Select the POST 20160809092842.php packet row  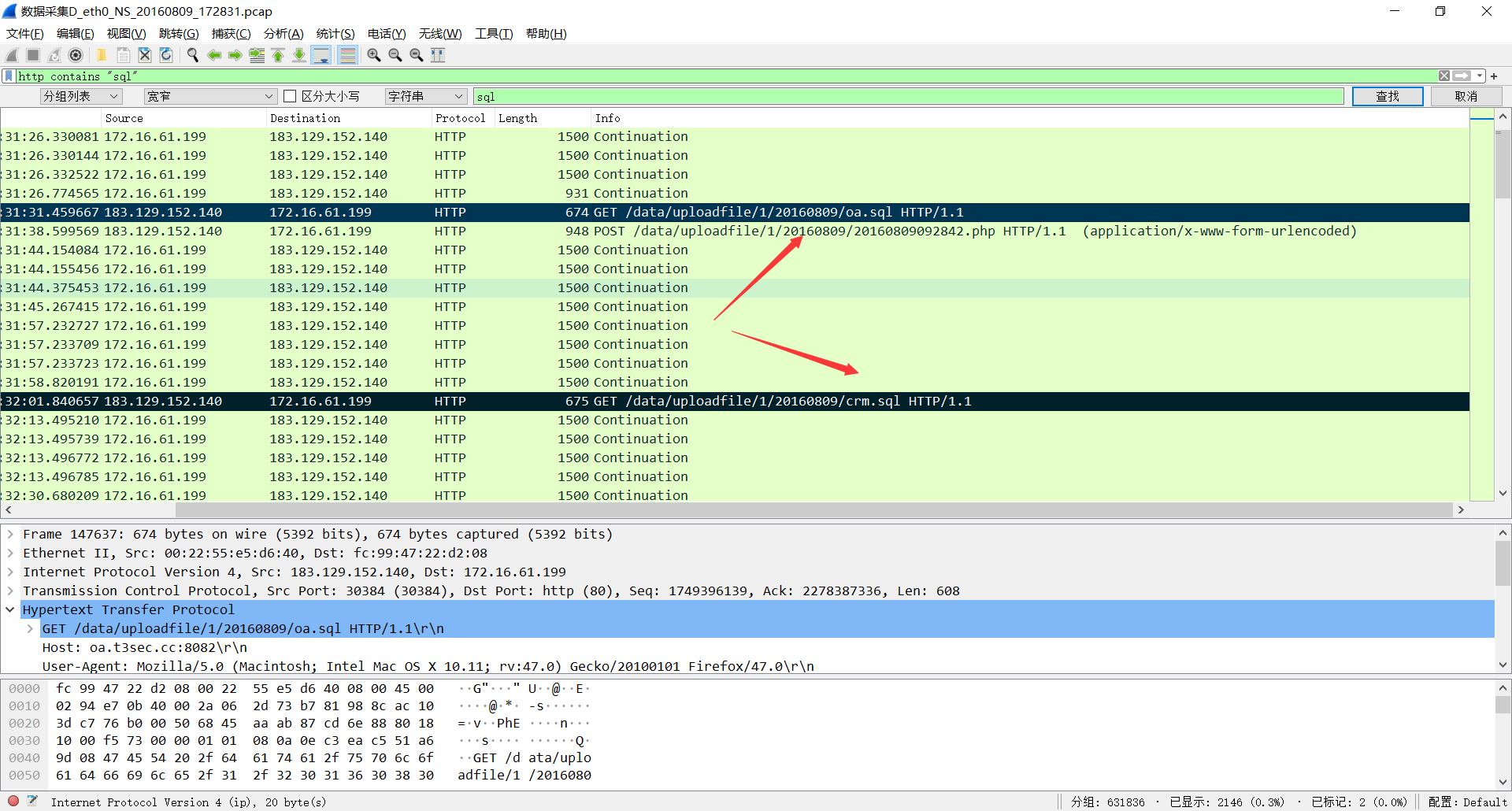coord(735,231)
